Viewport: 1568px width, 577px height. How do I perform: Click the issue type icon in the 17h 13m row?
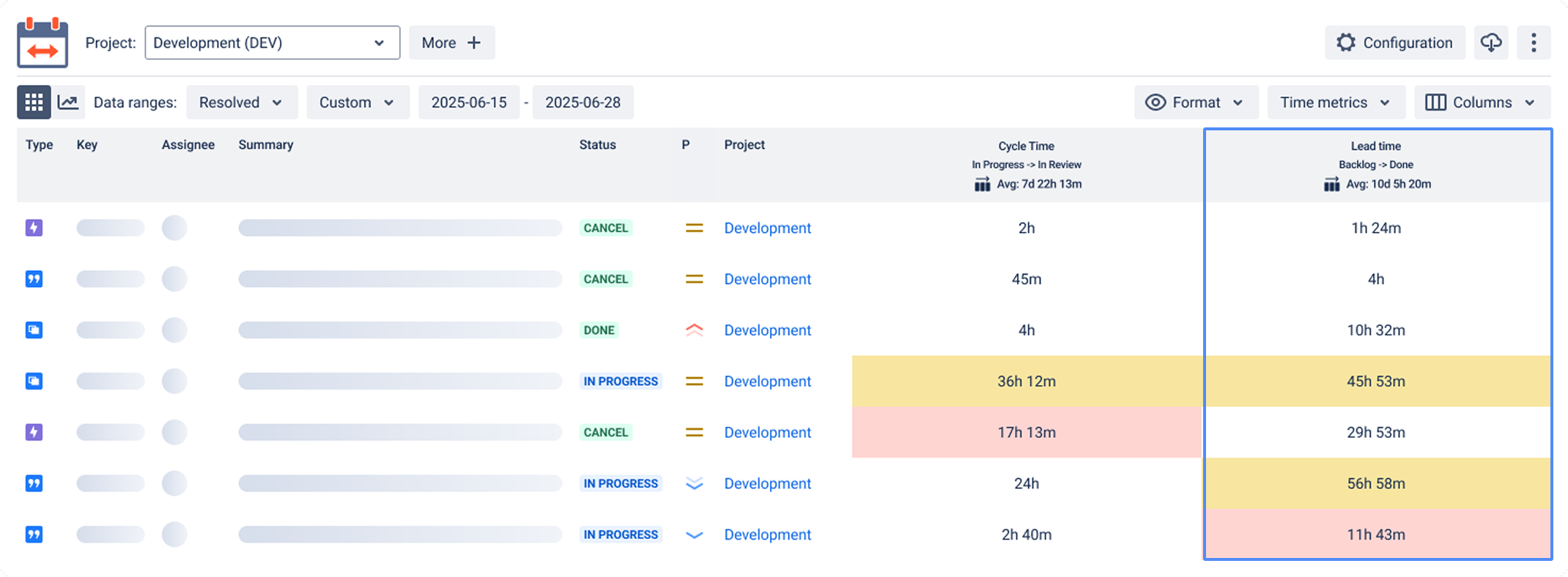34,432
